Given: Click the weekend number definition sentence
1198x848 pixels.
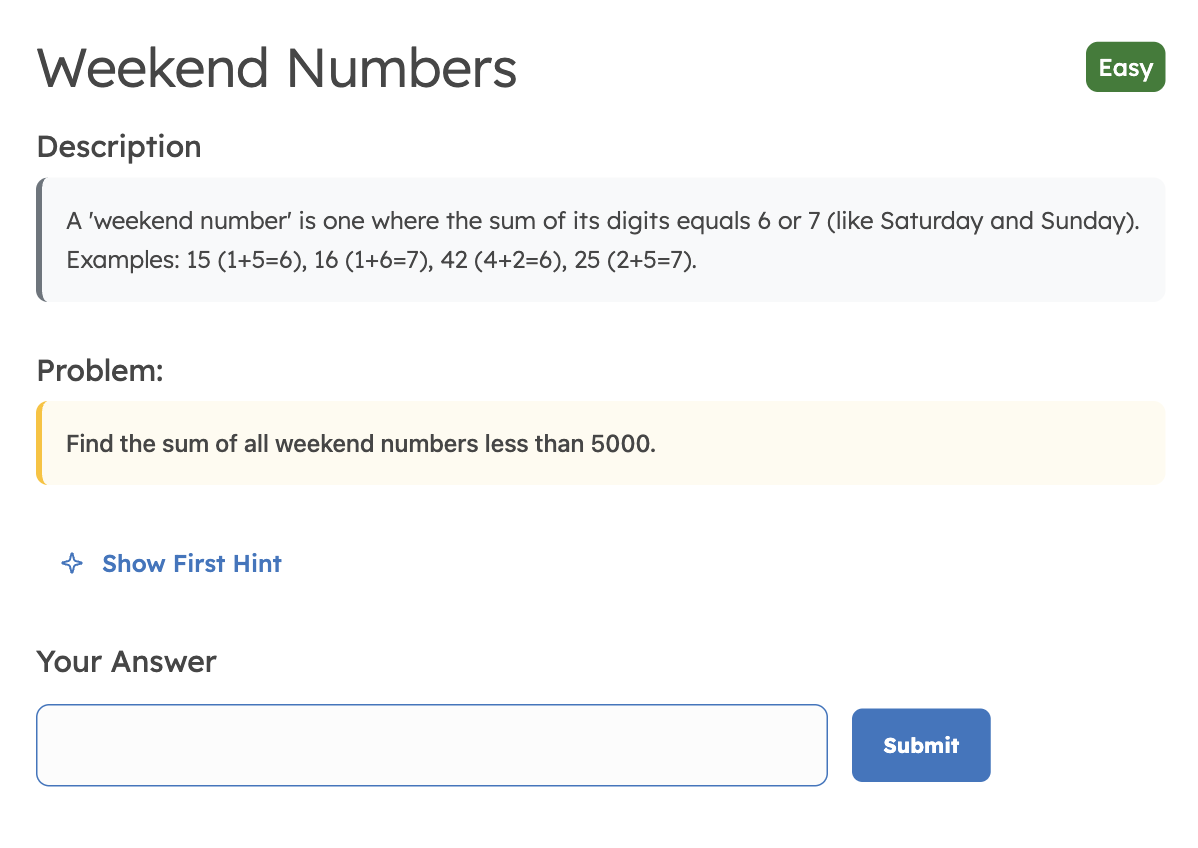Looking at the screenshot, I should click(600, 221).
